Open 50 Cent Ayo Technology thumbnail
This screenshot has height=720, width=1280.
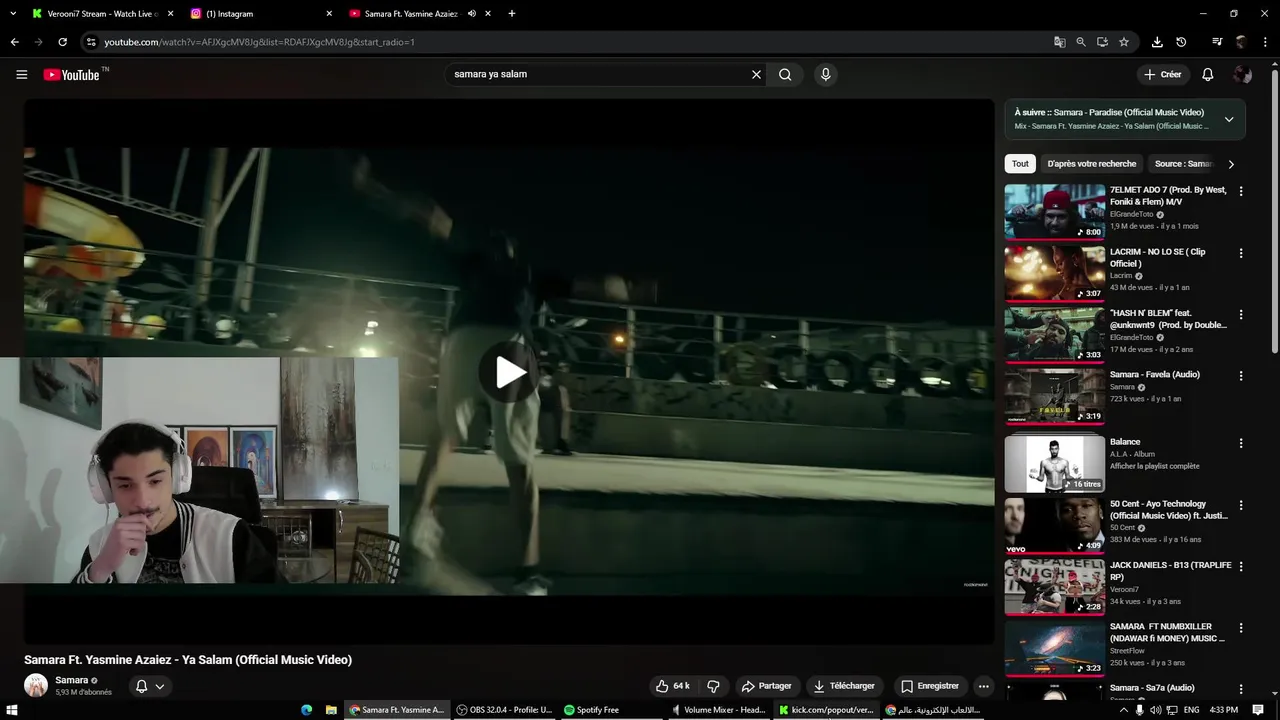point(1054,525)
